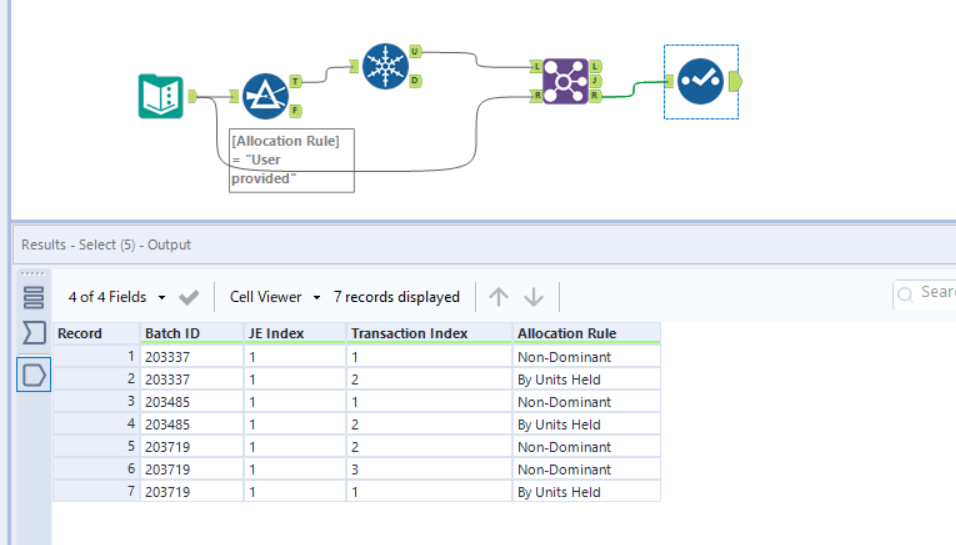Click Unique tool input anchor
Image resolution: width=956 pixels, height=545 pixels.
(x=354, y=66)
